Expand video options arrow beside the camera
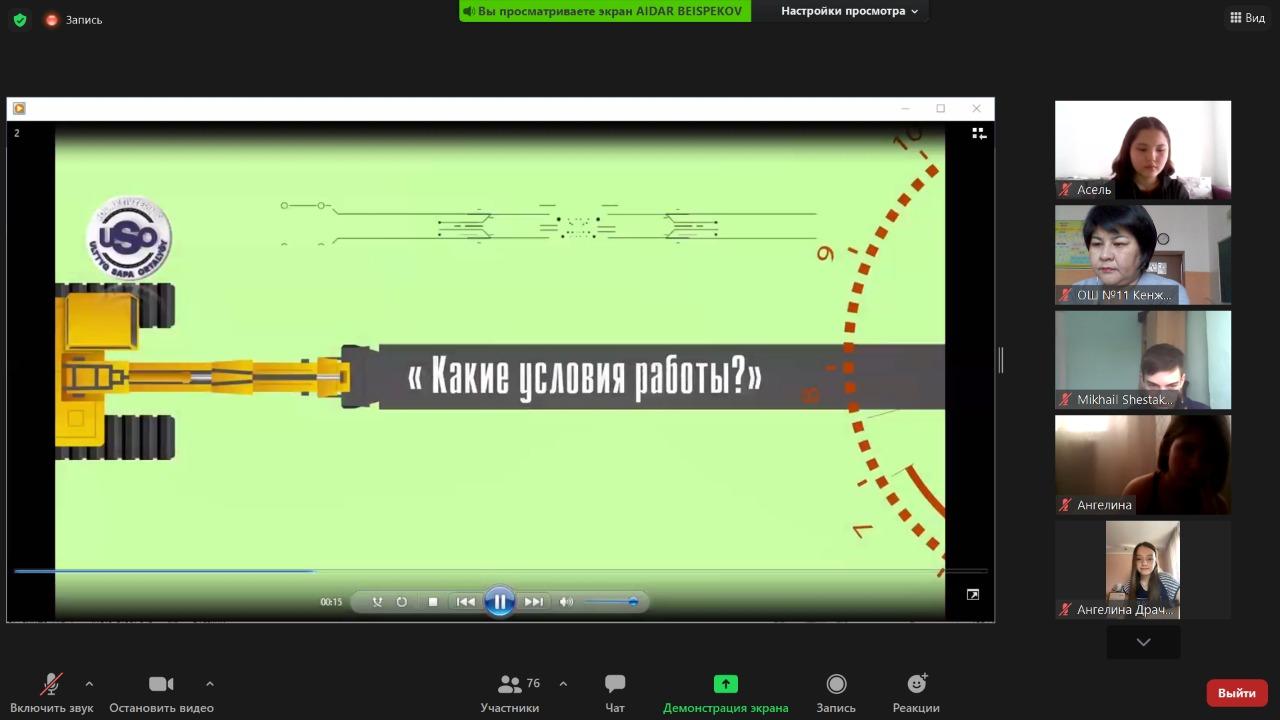Image resolution: width=1280 pixels, height=720 pixels. (209, 684)
